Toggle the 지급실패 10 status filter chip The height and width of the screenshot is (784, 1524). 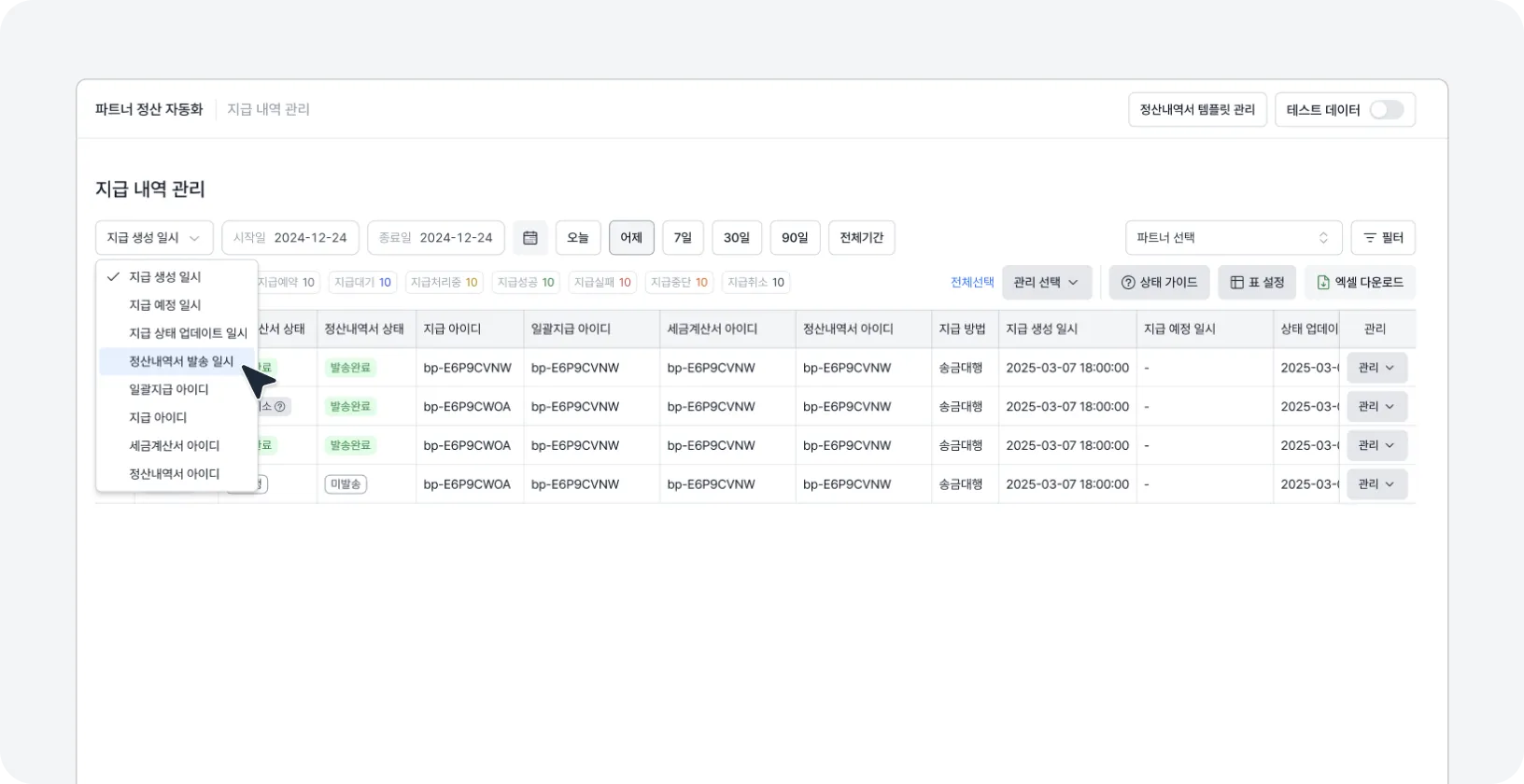(602, 283)
